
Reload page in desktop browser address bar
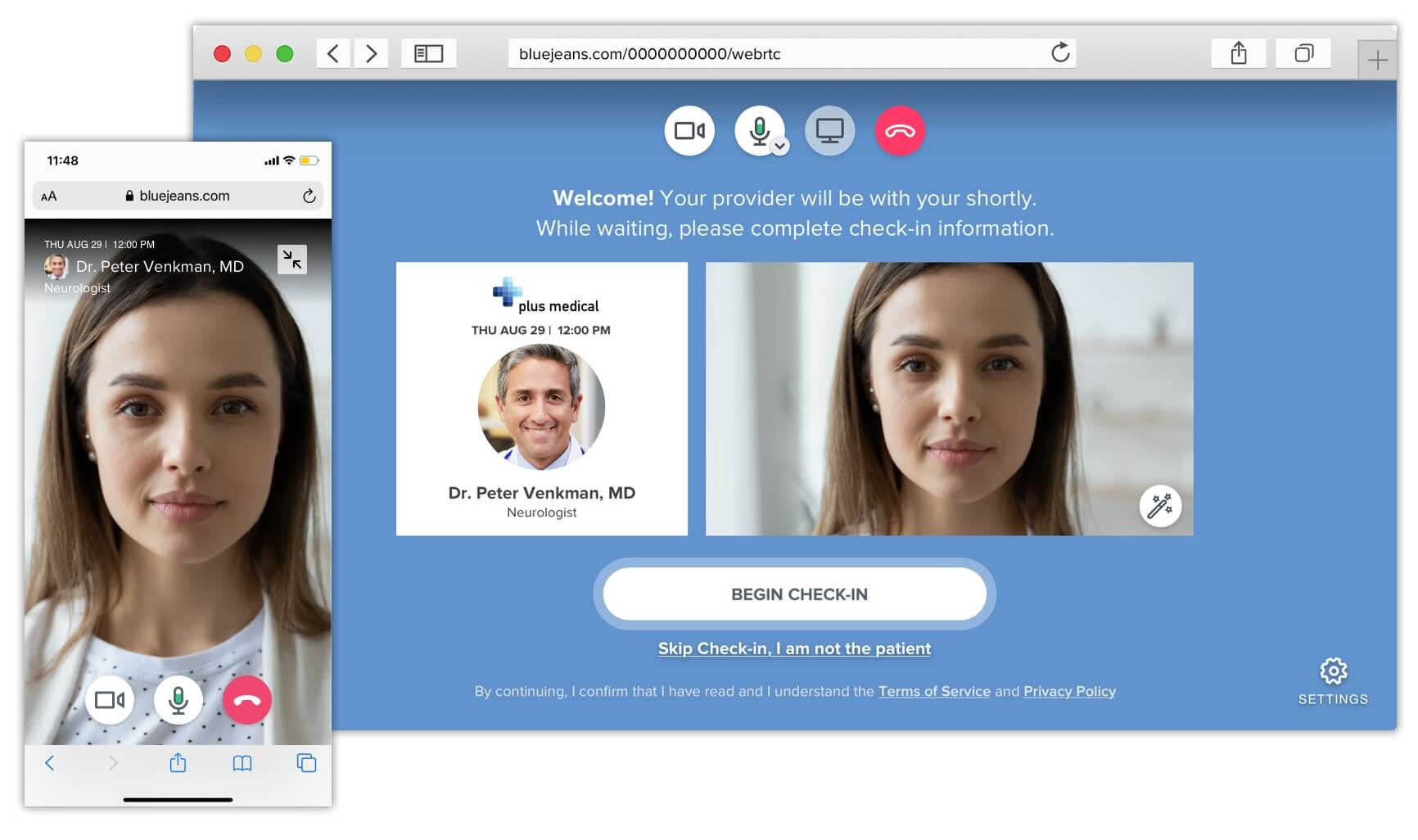[x=1060, y=53]
